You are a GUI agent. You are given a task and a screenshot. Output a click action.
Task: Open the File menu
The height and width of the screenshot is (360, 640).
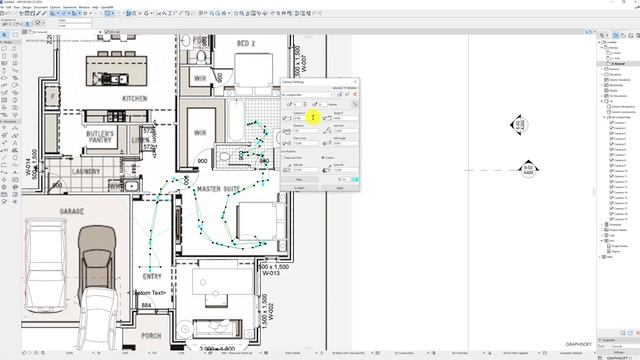pos(2,7)
